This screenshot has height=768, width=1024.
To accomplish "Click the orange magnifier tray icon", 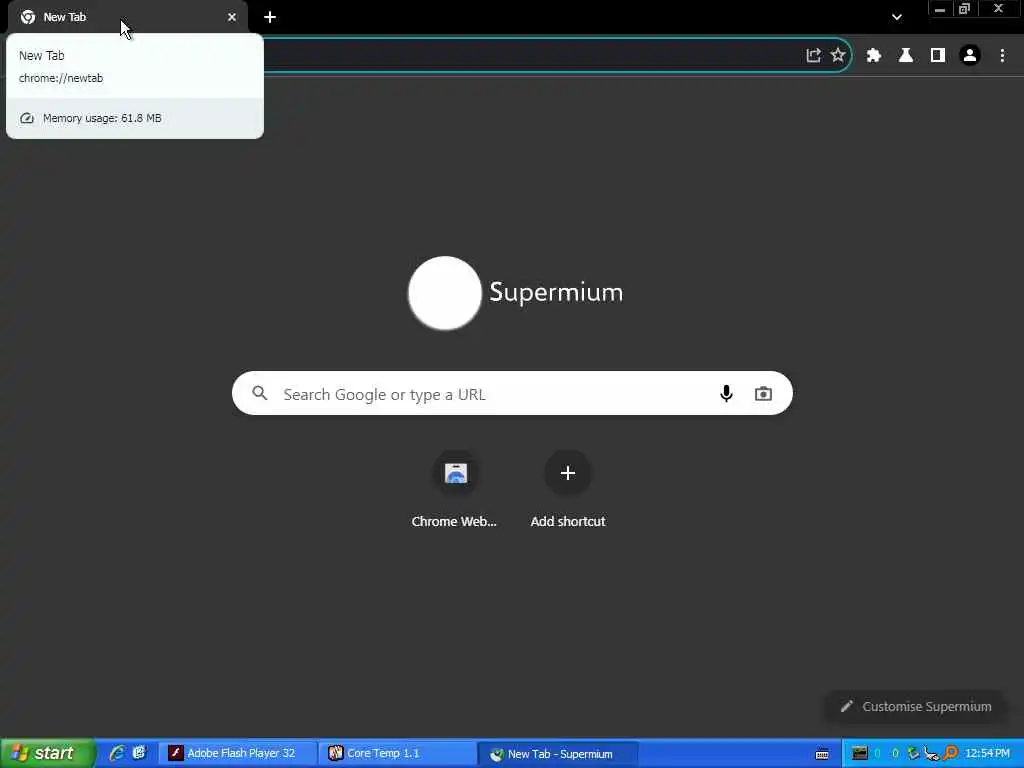I will (951, 753).
